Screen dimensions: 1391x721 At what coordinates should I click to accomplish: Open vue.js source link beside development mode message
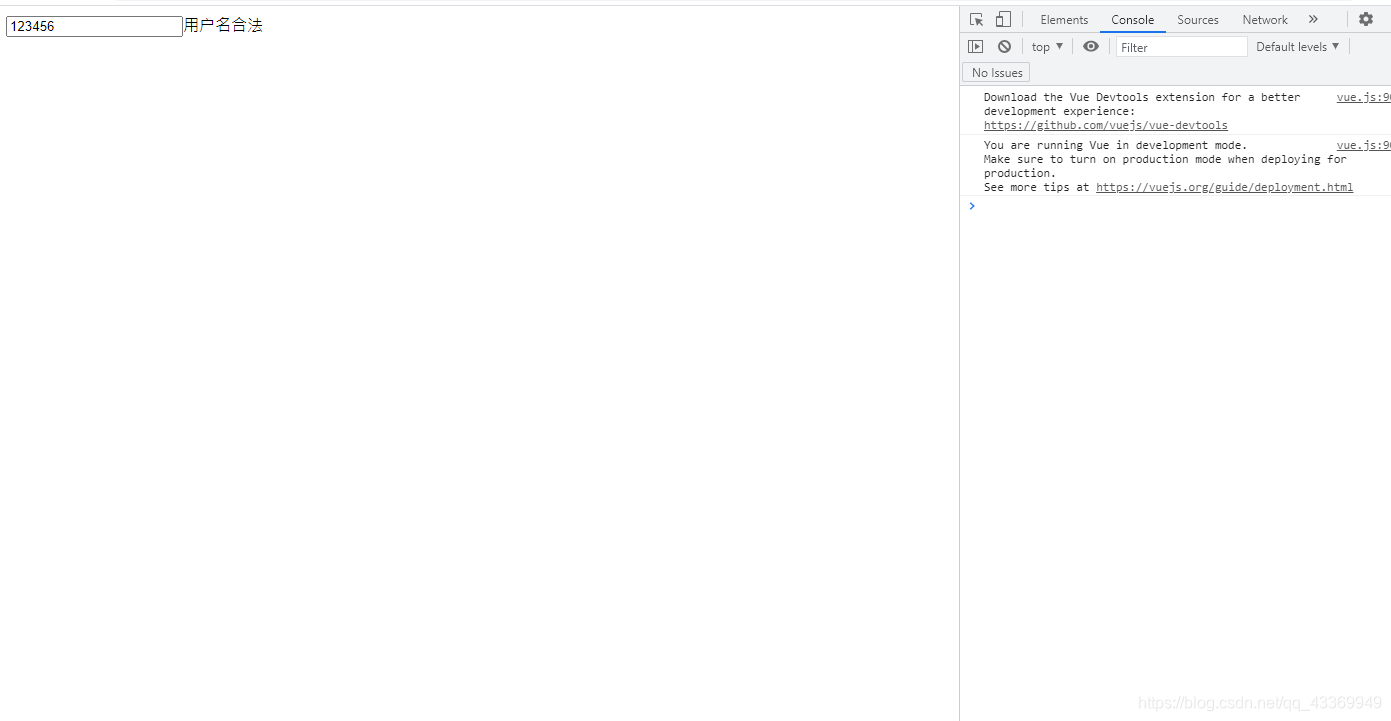1363,146
